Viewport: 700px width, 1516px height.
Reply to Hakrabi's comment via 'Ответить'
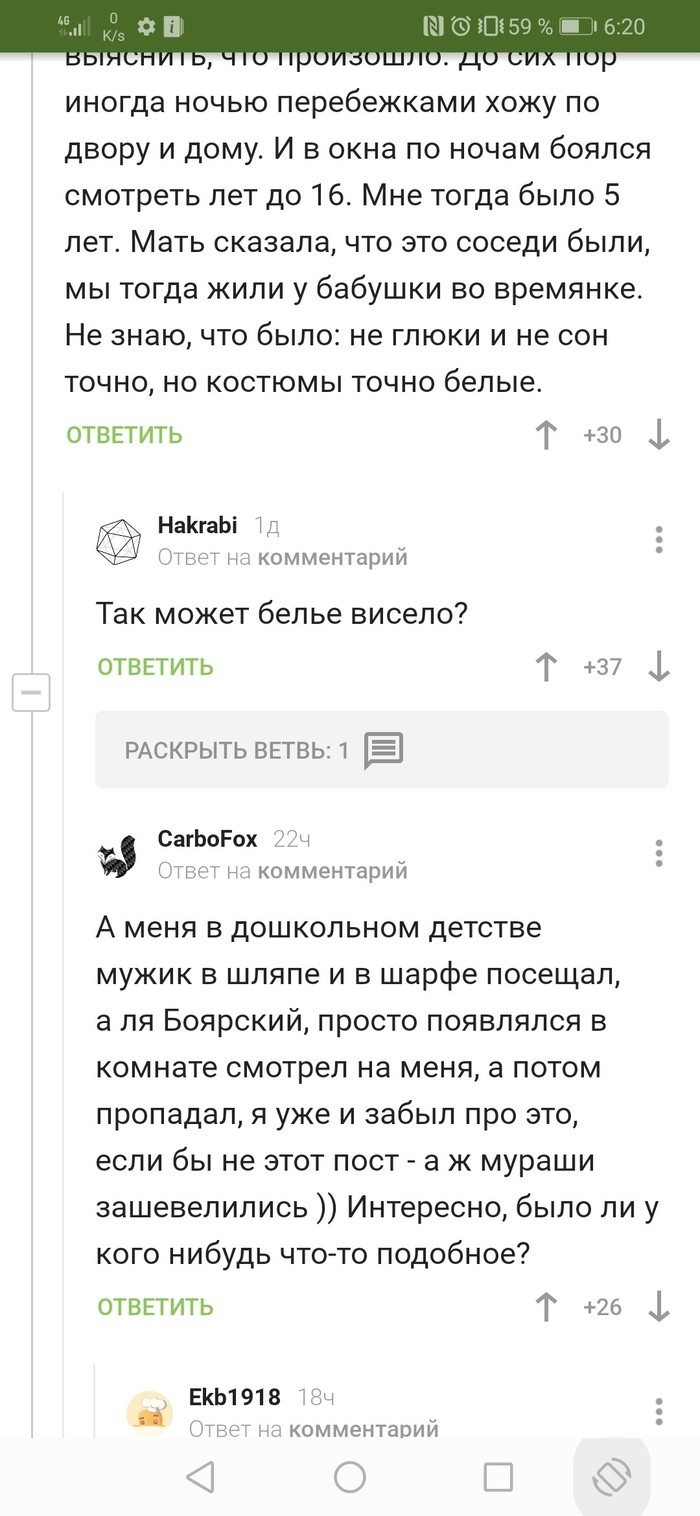click(x=155, y=667)
